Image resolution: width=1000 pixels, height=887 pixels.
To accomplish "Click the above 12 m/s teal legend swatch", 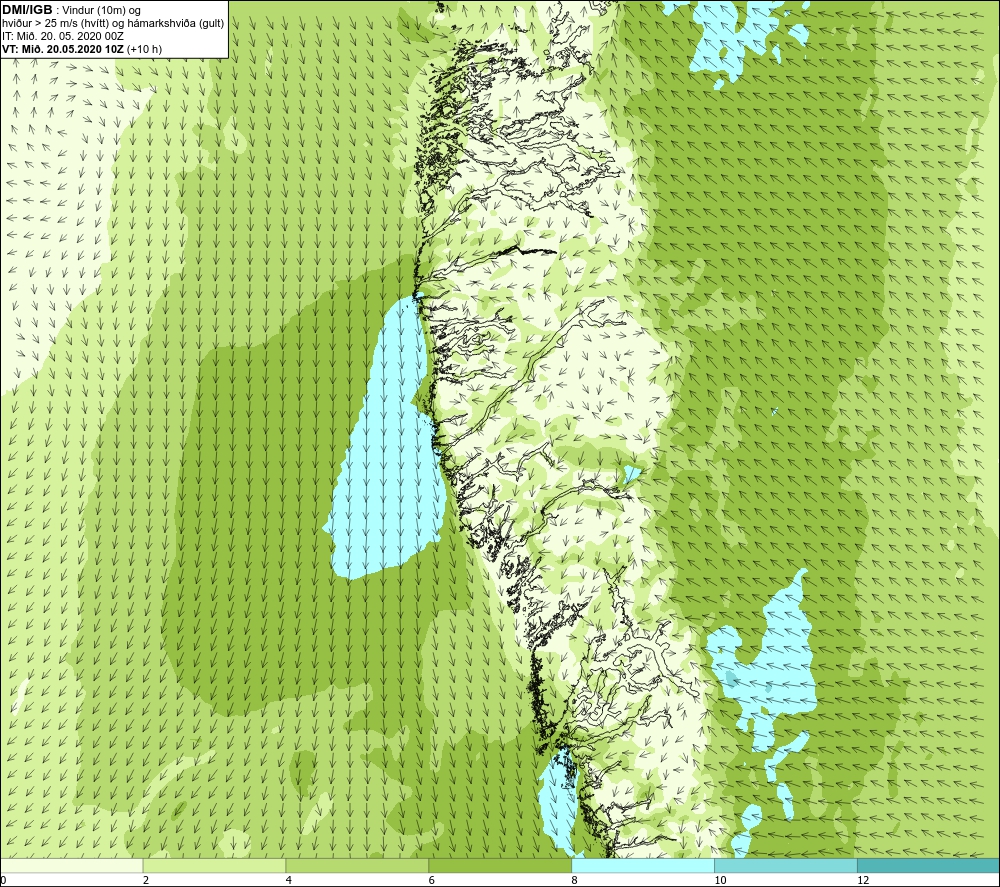I will (x=929, y=865).
